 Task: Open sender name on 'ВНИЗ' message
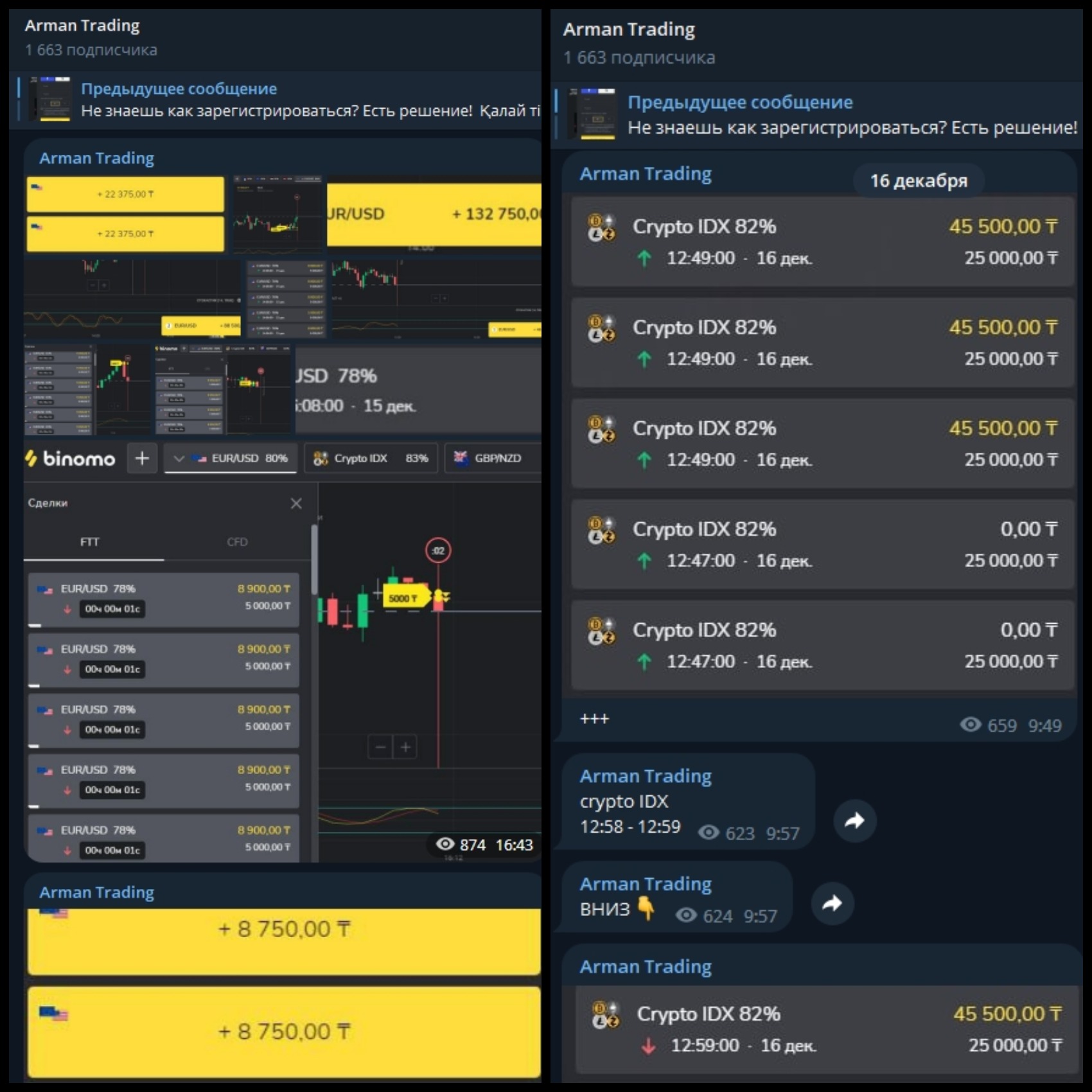pyautogui.click(x=646, y=884)
